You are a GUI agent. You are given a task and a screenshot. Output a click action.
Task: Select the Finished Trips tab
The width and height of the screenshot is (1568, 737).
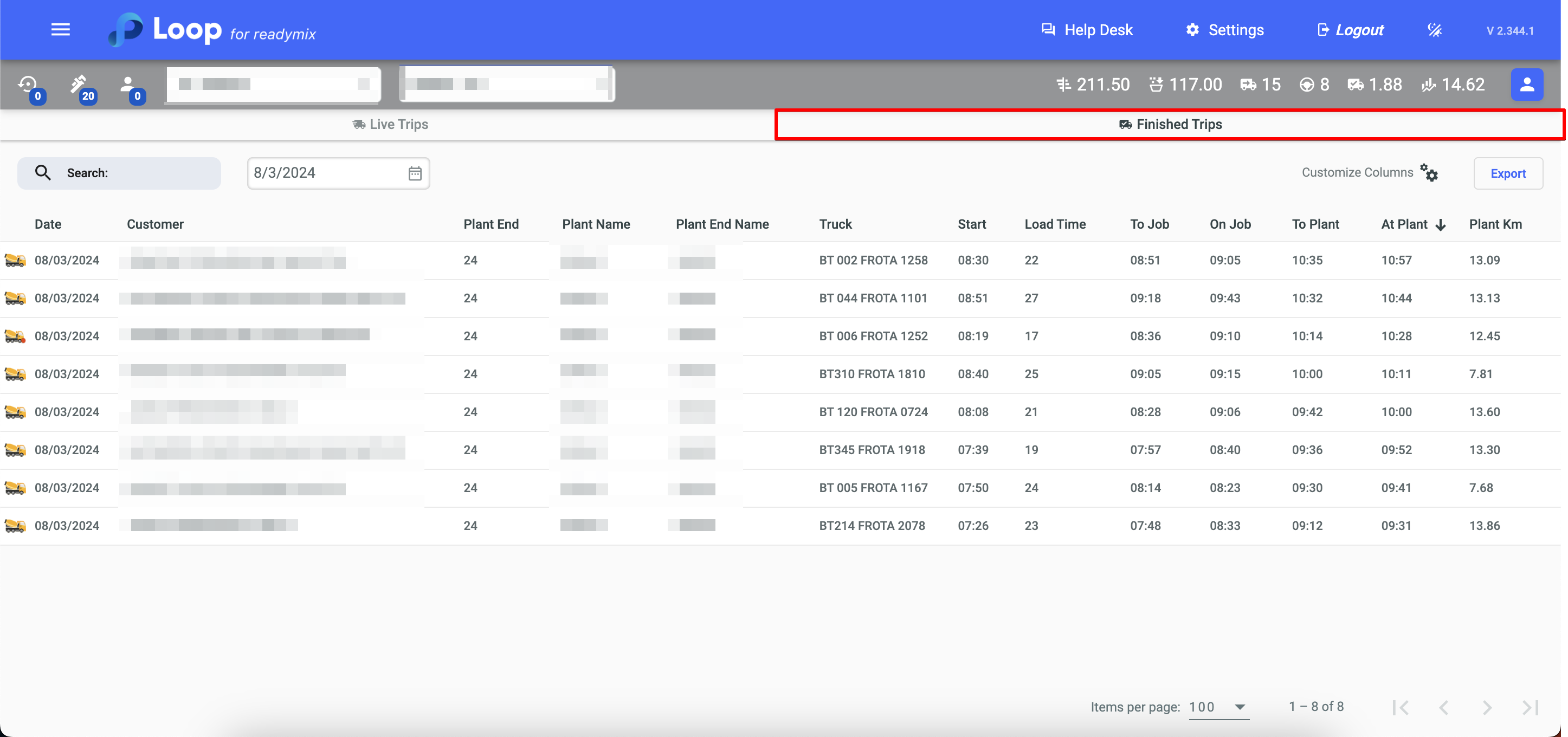click(x=1169, y=124)
